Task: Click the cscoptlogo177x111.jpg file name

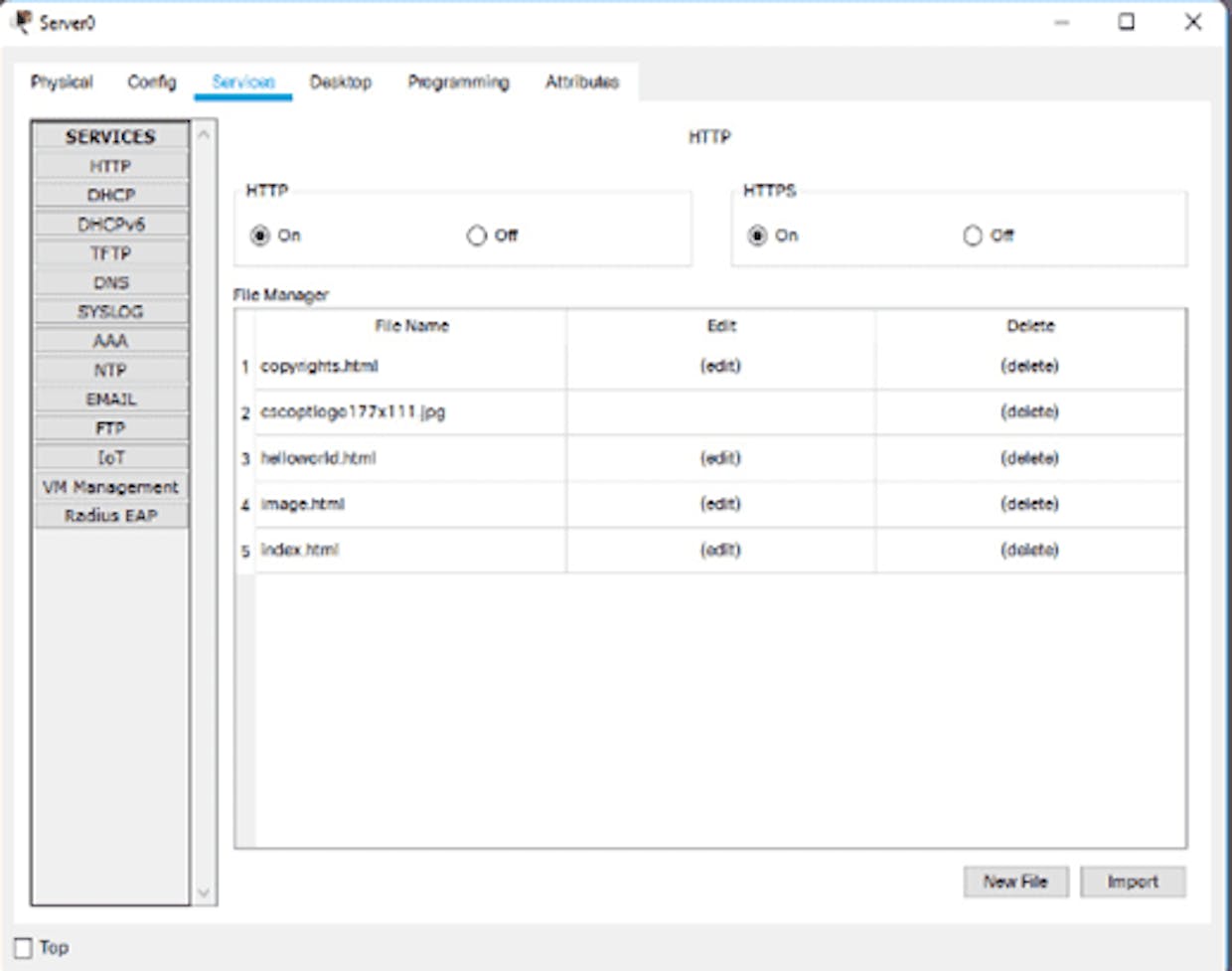Action: [x=353, y=411]
